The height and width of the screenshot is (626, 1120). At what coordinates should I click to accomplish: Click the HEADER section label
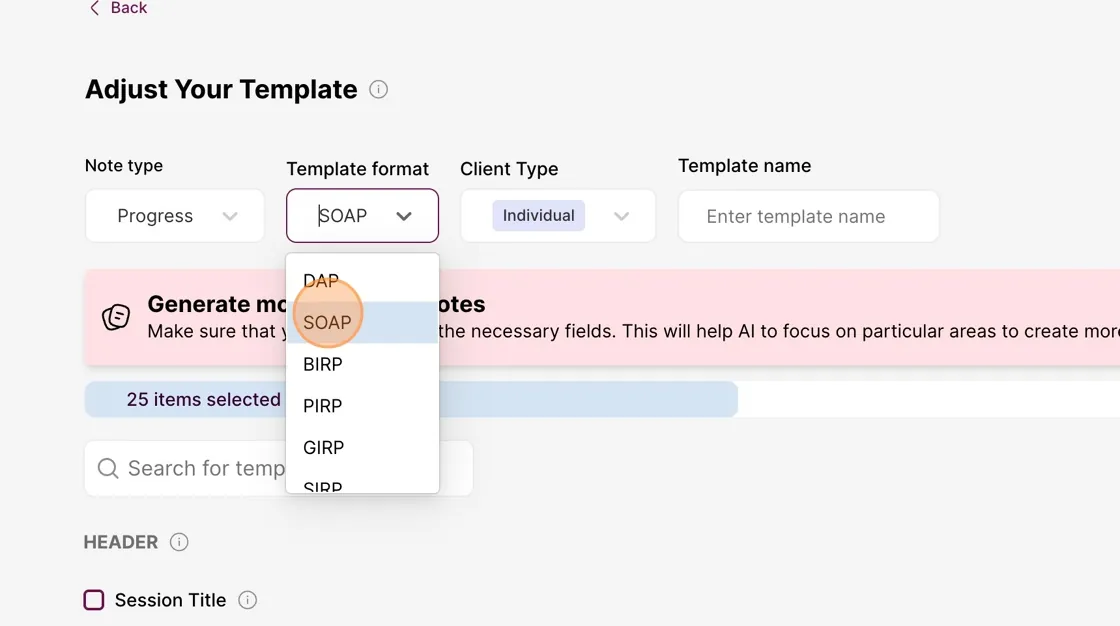121,542
